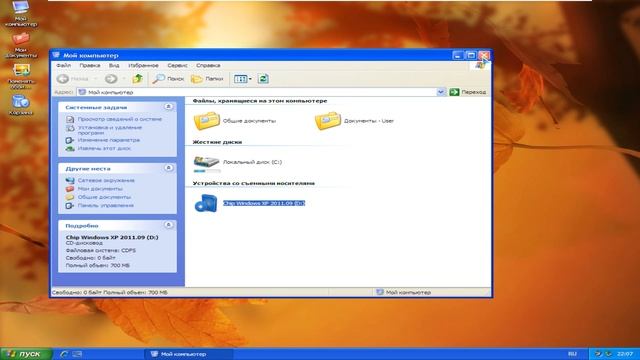The image size is (640, 360).
Task: Collapse the Подробно details panel
Action: pos(169,225)
